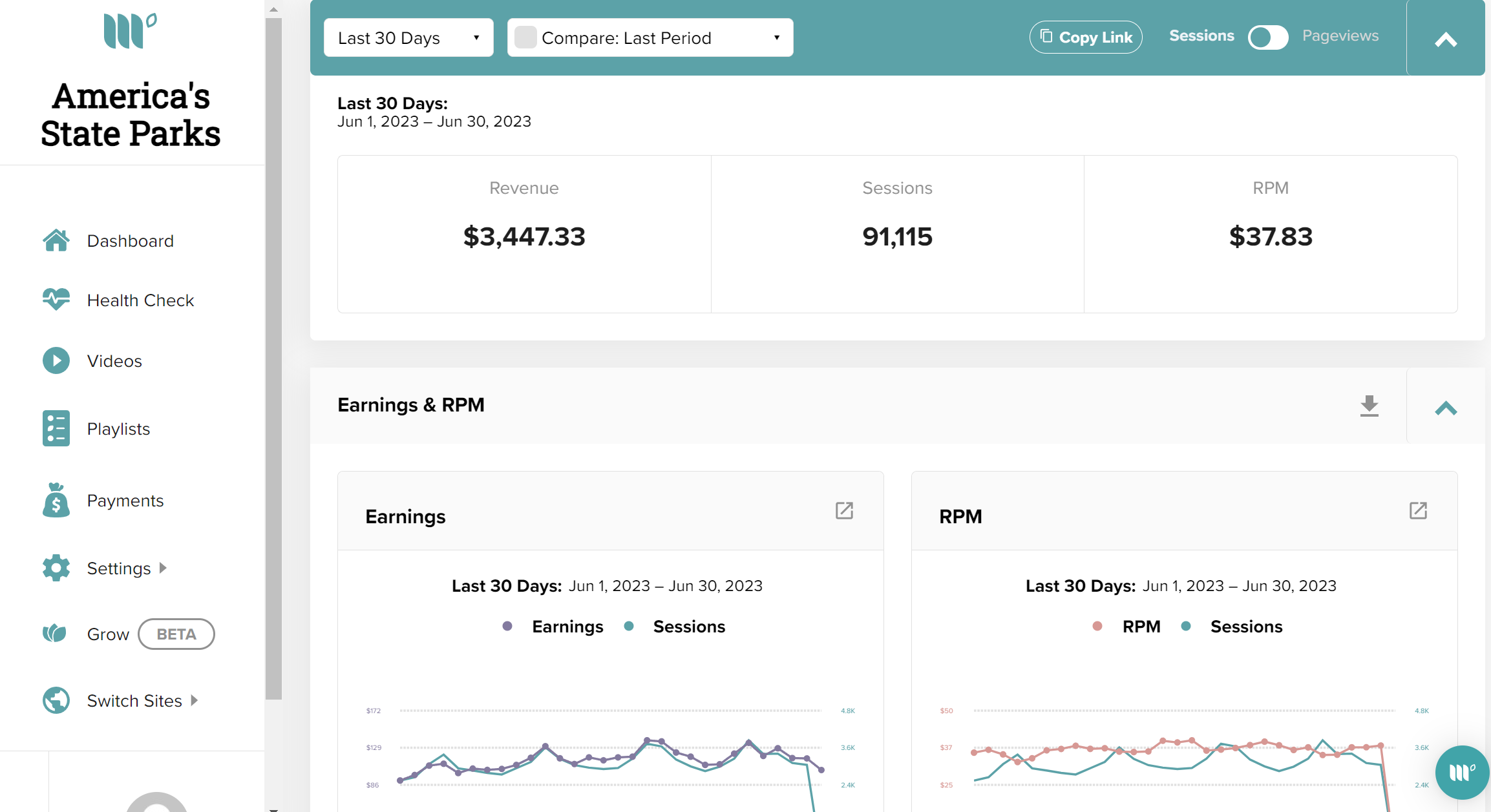This screenshot has height=812, width=1491.
Task: Open the Payments money bag icon
Action: (x=56, y=500)
